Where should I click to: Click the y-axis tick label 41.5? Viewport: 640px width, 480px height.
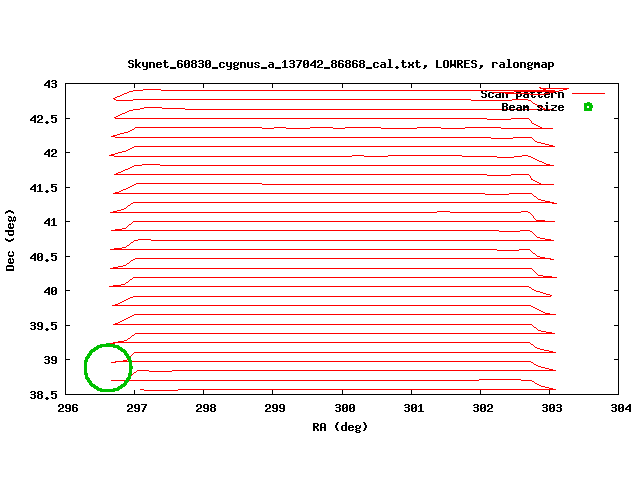click(x=44, y=188)
